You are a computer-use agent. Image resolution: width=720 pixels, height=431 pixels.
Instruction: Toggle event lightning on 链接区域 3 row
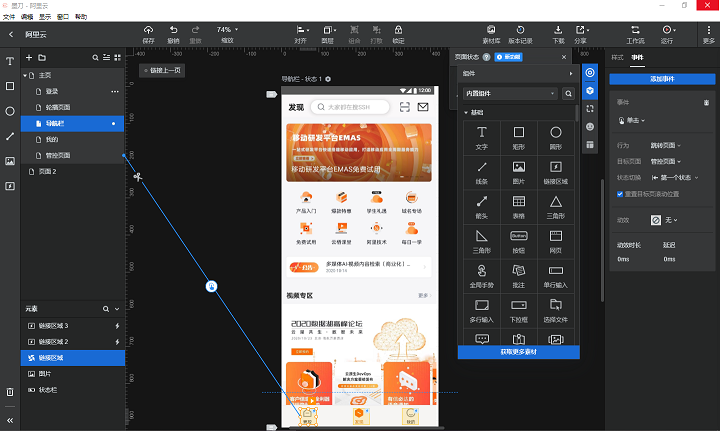point(117,326)
